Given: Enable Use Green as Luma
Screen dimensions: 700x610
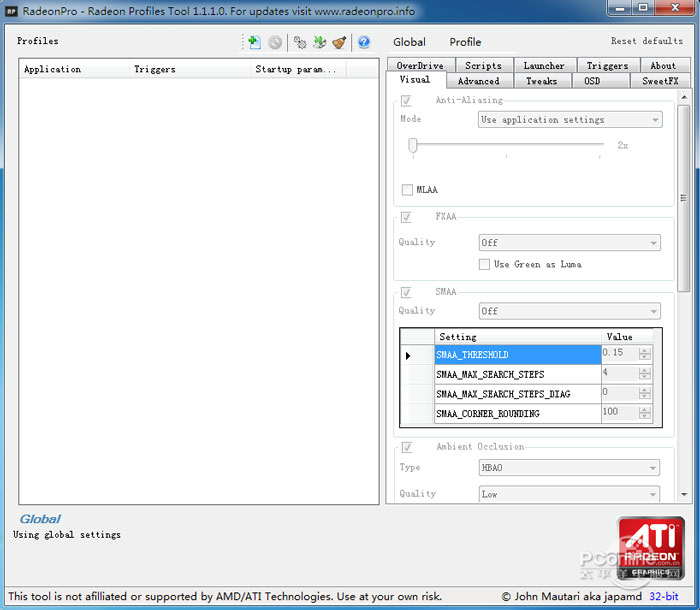Looking at the screenshot, I should (484, 264).
